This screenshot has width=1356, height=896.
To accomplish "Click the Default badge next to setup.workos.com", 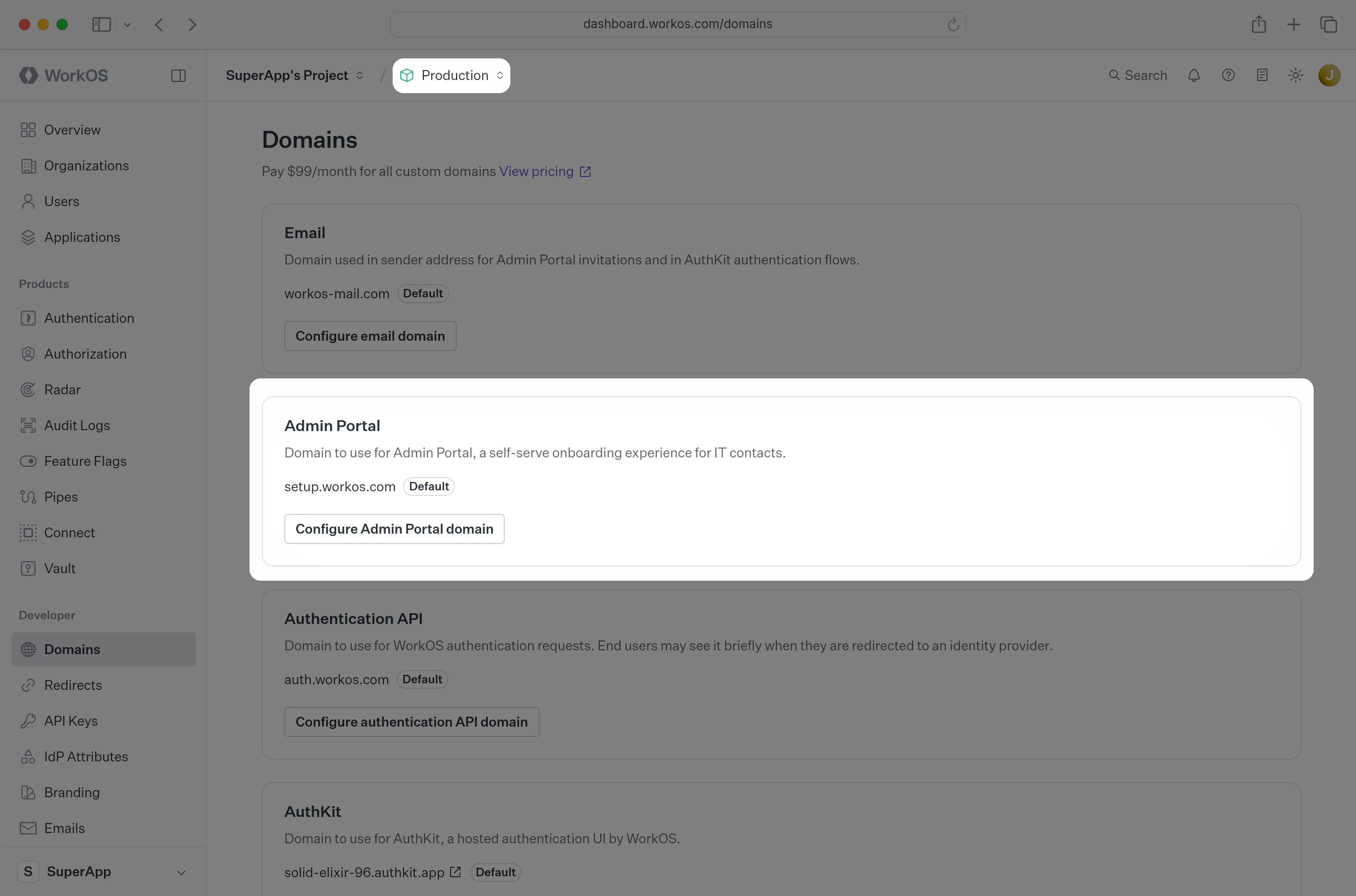I will (429, 486).
